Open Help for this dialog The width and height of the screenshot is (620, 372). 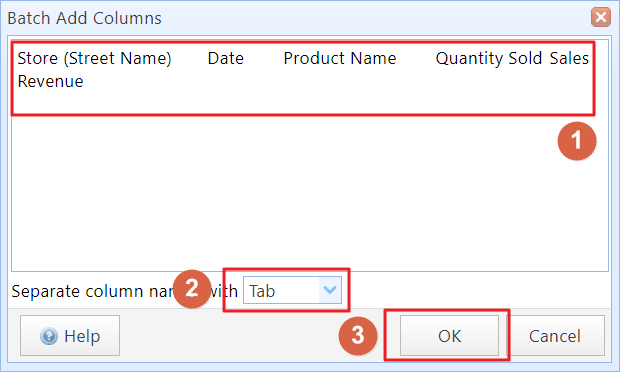pyautogui.click(x=70, y=336)
